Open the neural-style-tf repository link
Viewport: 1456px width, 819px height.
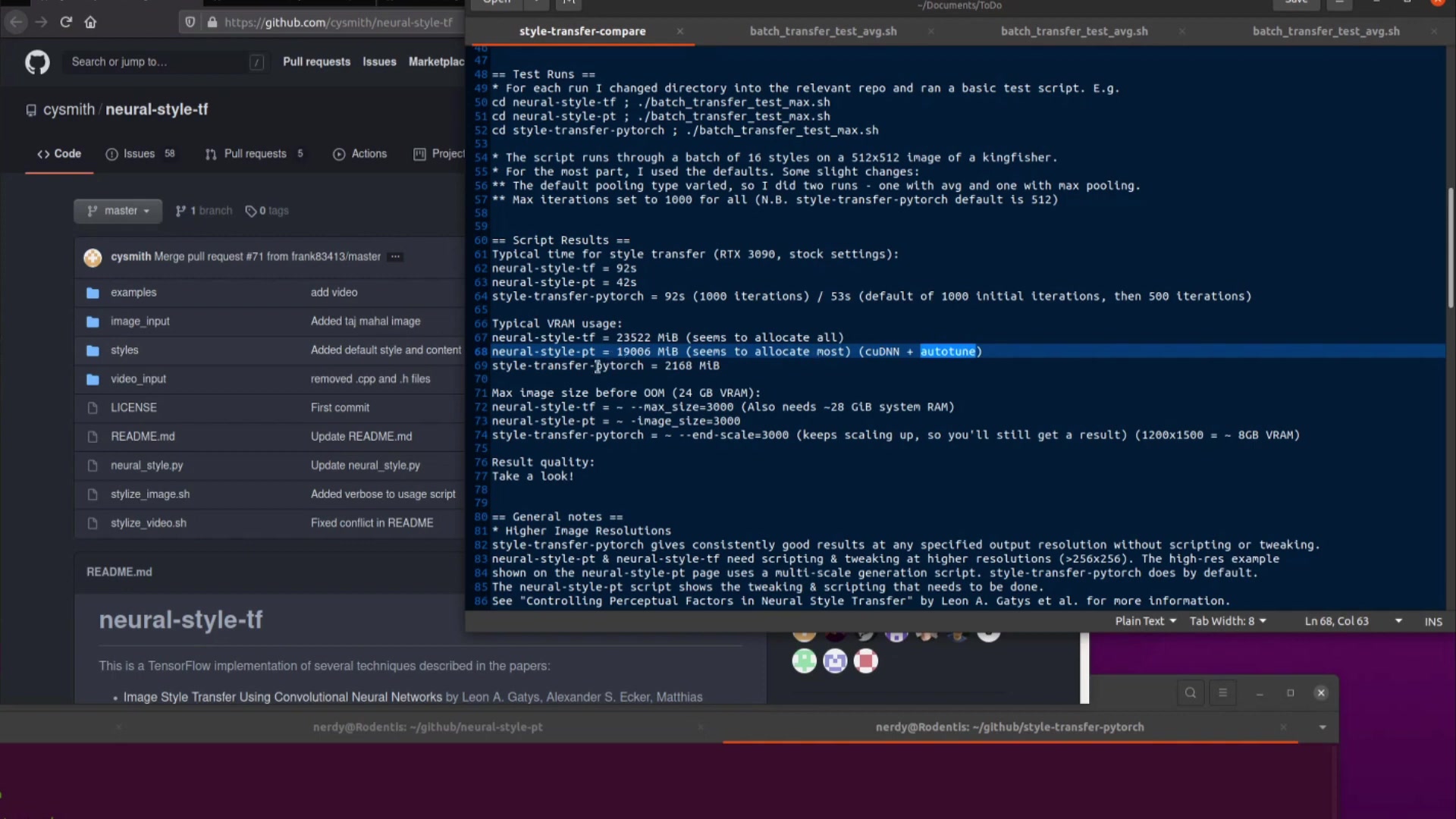[156, 110]
